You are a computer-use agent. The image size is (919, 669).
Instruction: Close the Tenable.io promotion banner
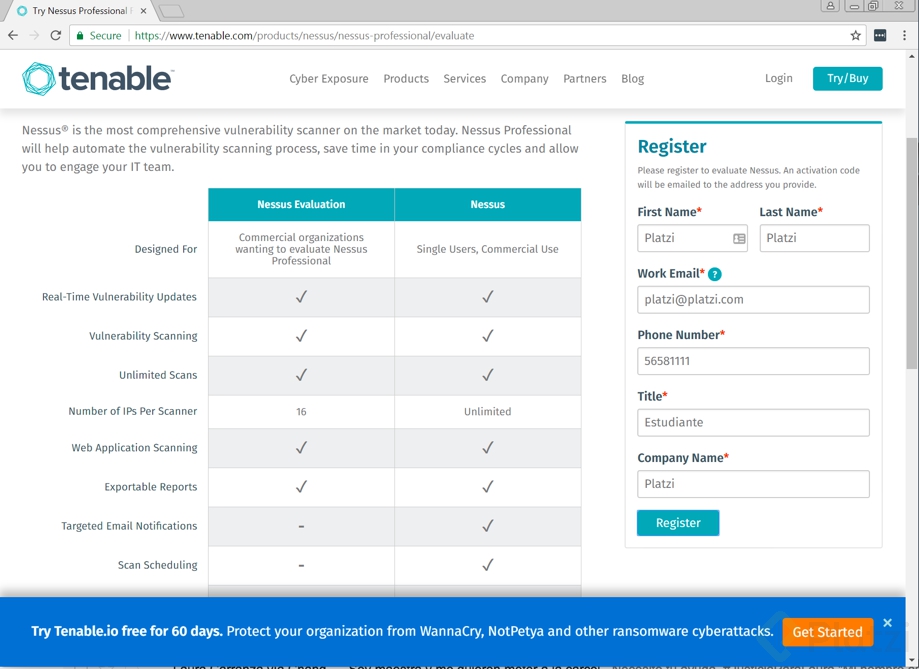pyautogui.click(x=887, y=623)
